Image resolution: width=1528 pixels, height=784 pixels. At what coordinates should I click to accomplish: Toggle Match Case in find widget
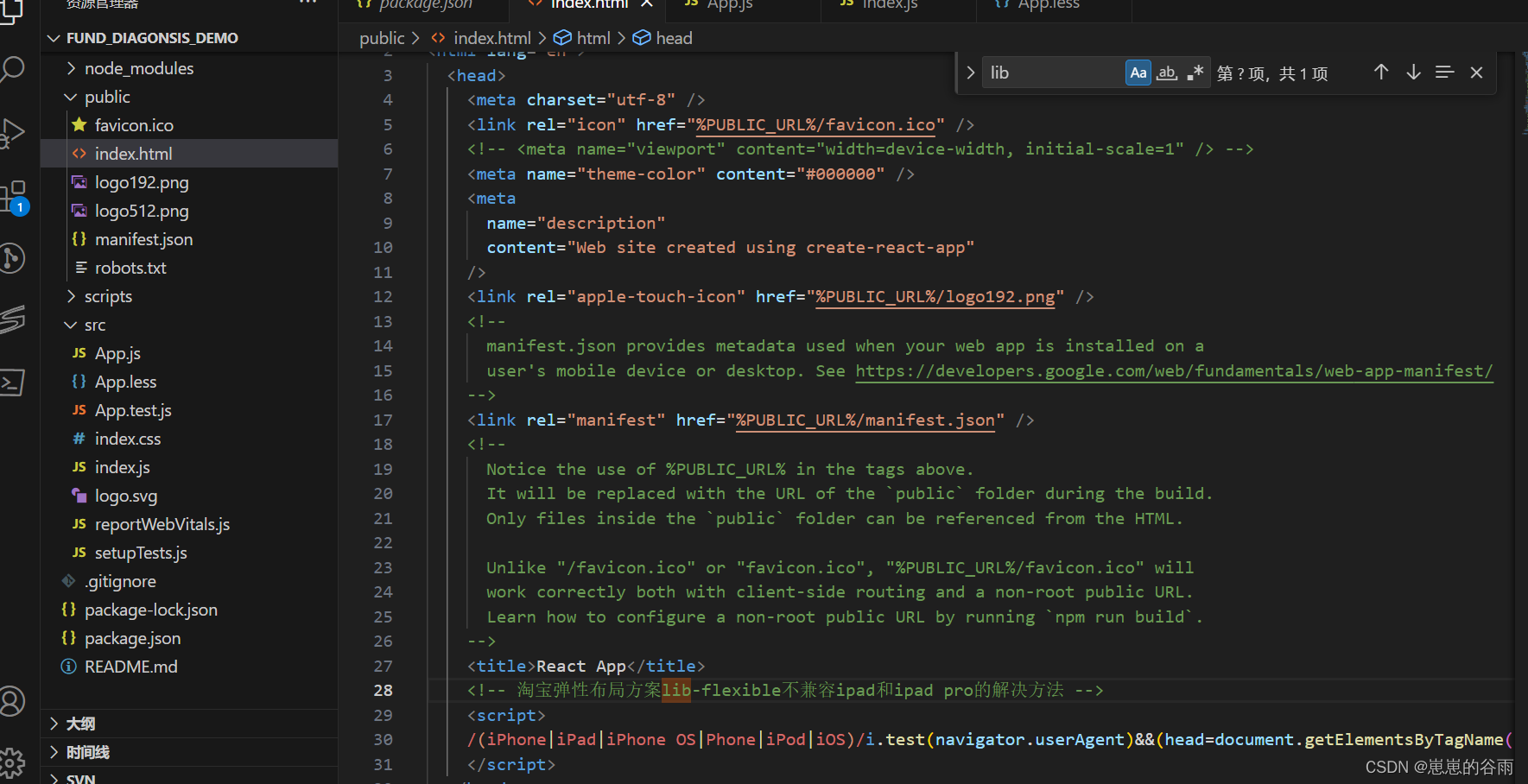(x=1138, y=73)
